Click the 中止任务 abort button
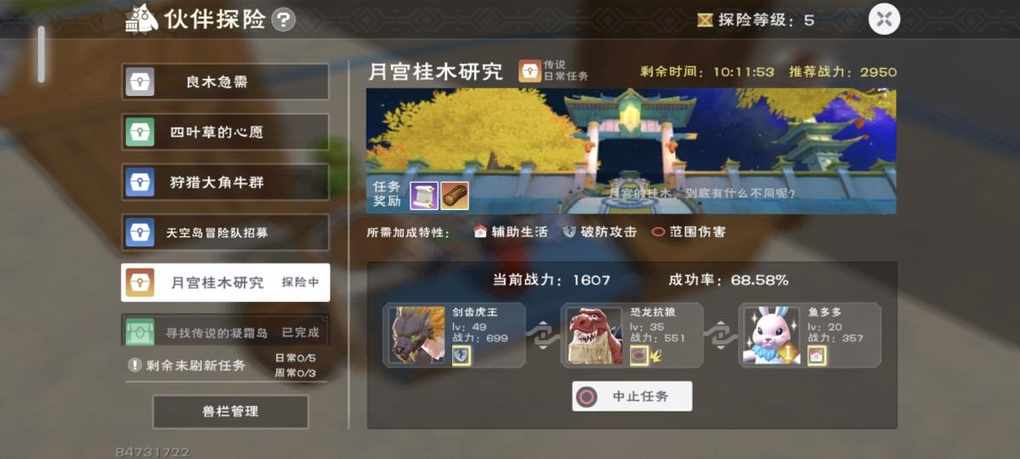The height and width of the screenshot is (459, 1020). tap(632, 396)
